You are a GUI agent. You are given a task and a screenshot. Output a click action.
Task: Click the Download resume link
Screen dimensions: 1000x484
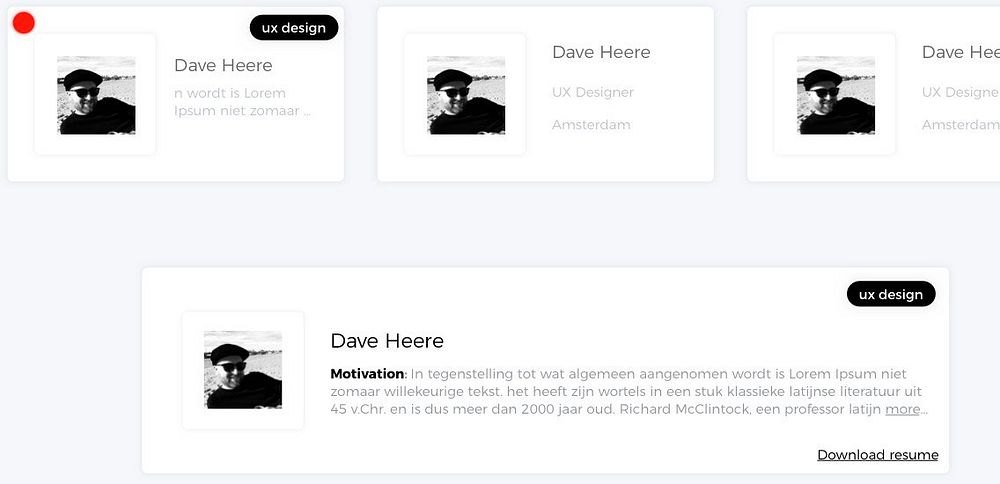tap(877, 455)
